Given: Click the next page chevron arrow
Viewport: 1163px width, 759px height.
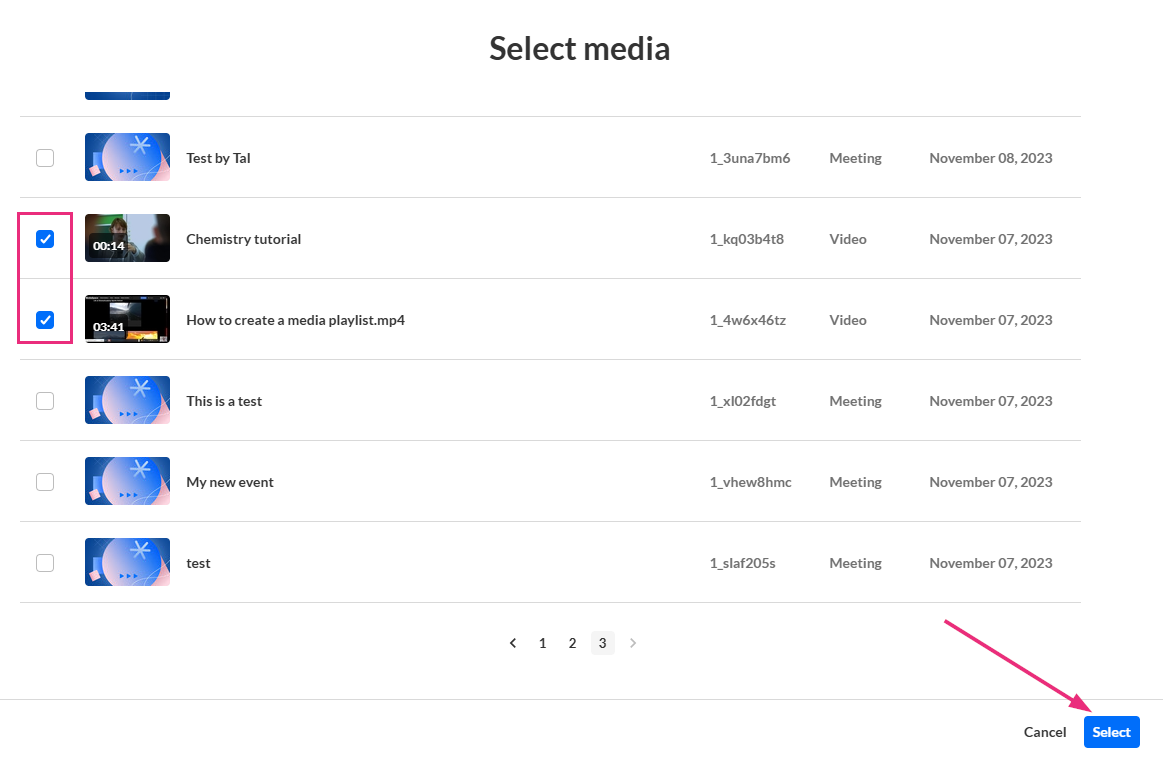Looking at the screenshot, I should point(632,643).
